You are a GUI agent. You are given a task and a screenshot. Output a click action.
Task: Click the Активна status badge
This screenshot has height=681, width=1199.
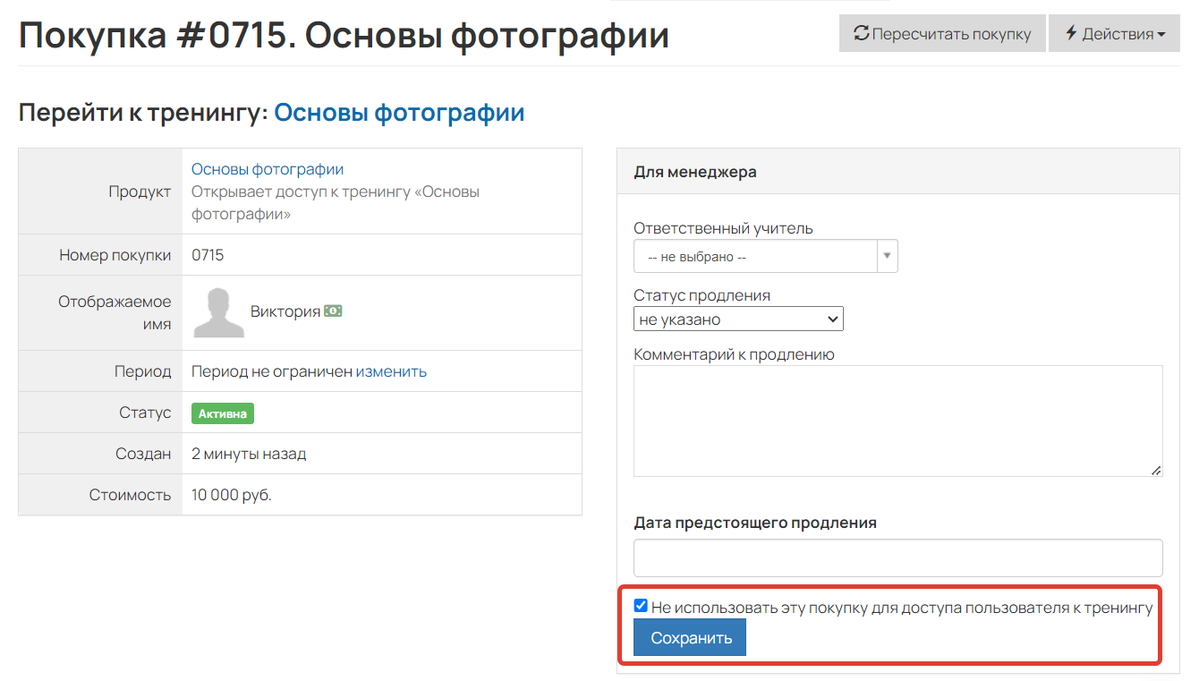tap(223, 413)
